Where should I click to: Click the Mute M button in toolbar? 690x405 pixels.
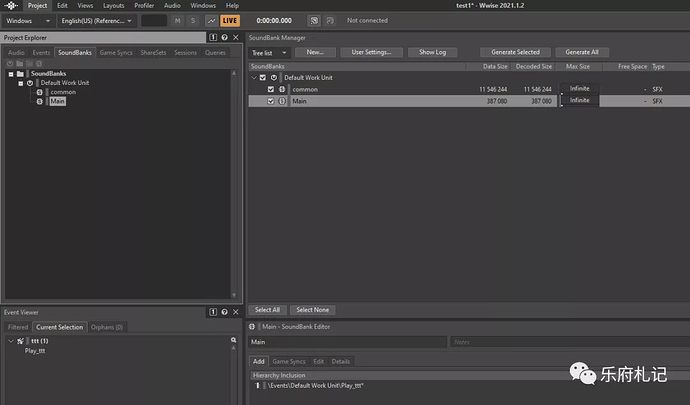click(x=178, y=21)
